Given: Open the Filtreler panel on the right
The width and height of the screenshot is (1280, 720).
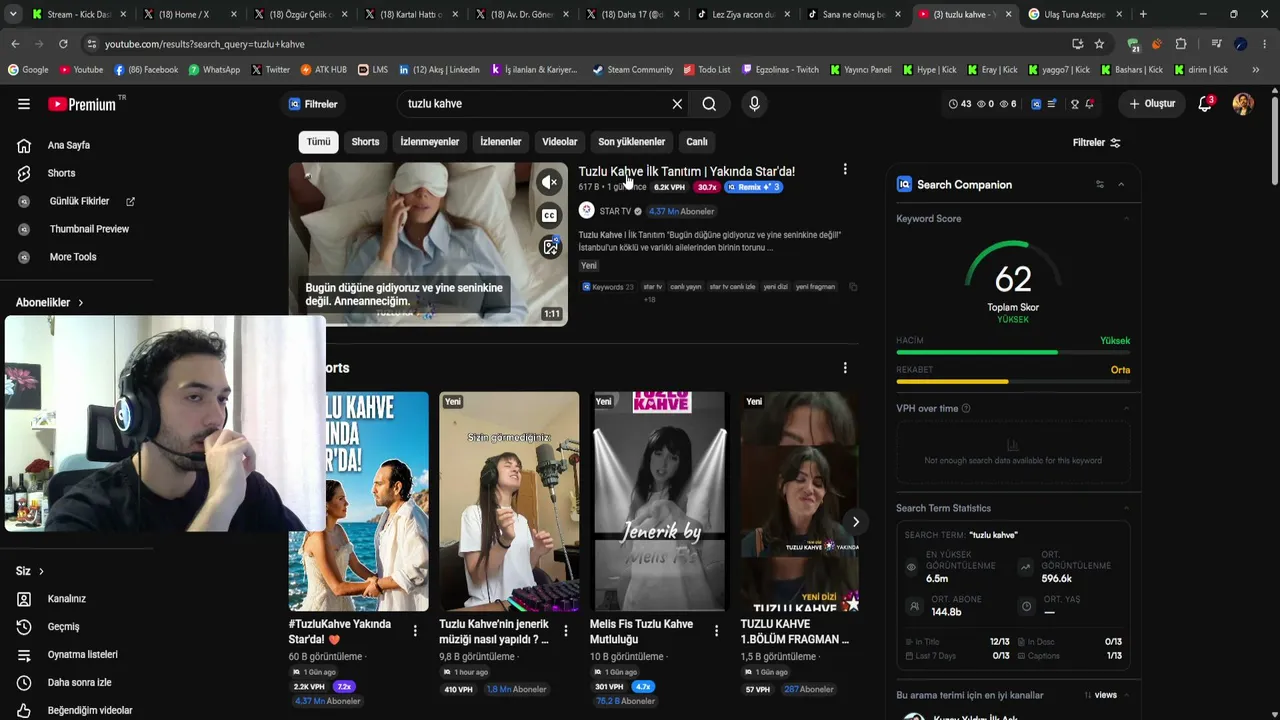Looking at the screenshot, I should (1096, 143).
